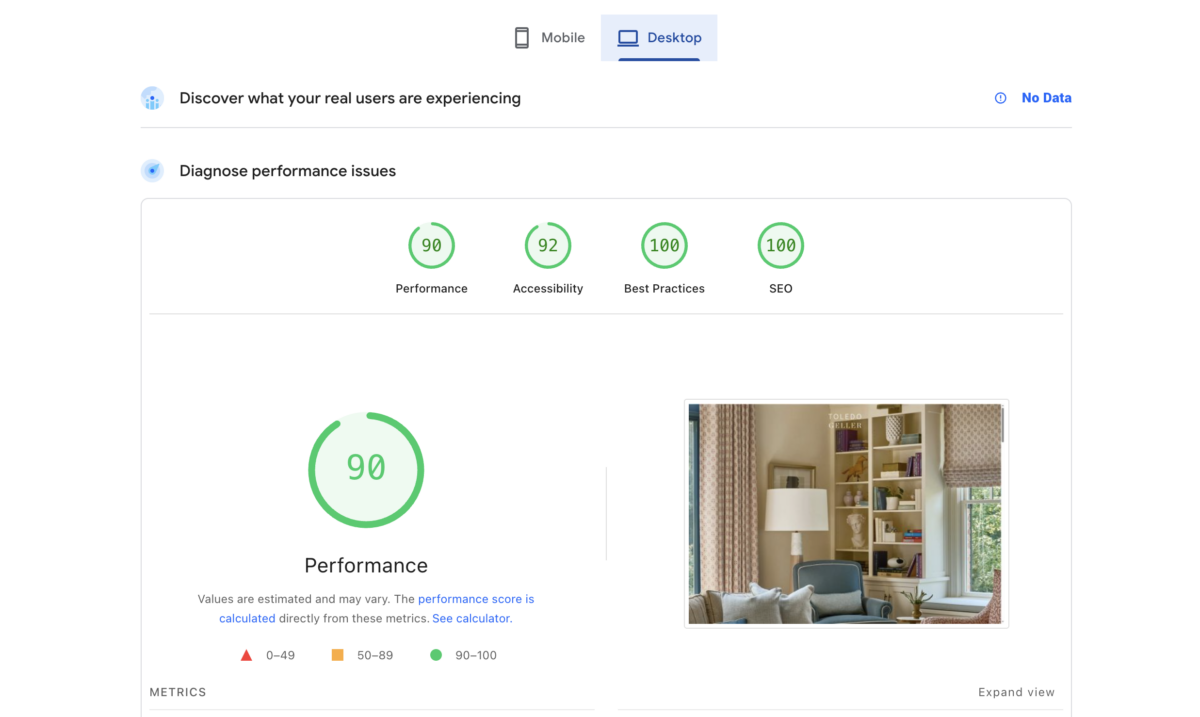
Task: Click the large Performance title under gauge
Action: 366,565
